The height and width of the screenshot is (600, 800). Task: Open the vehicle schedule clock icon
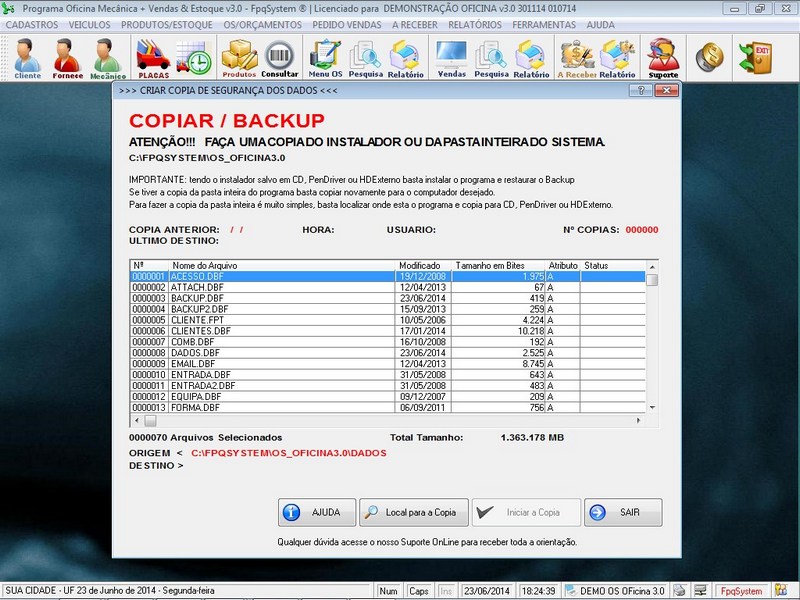[194, 58]
